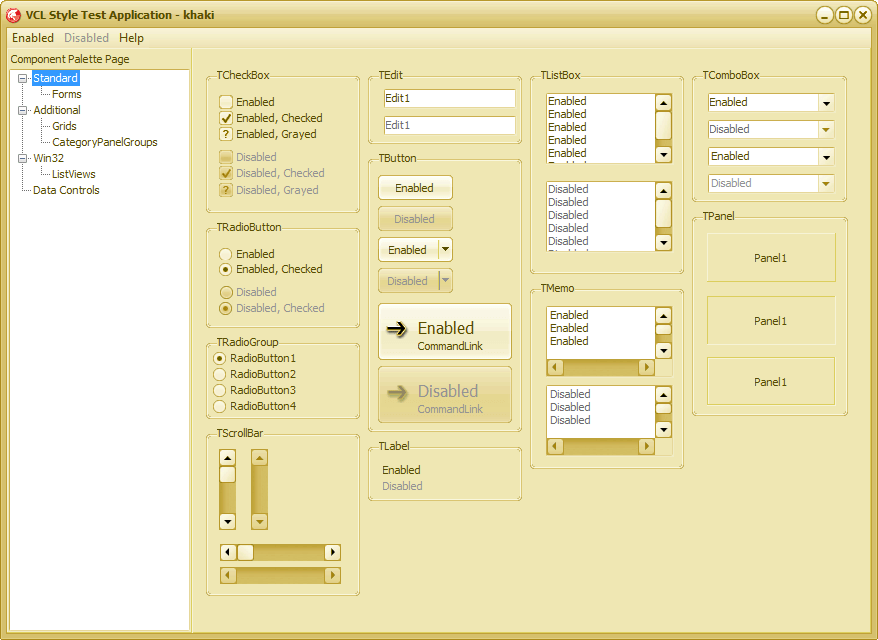
Task: Collapse the Standard tree node
Action: [23, 78]
